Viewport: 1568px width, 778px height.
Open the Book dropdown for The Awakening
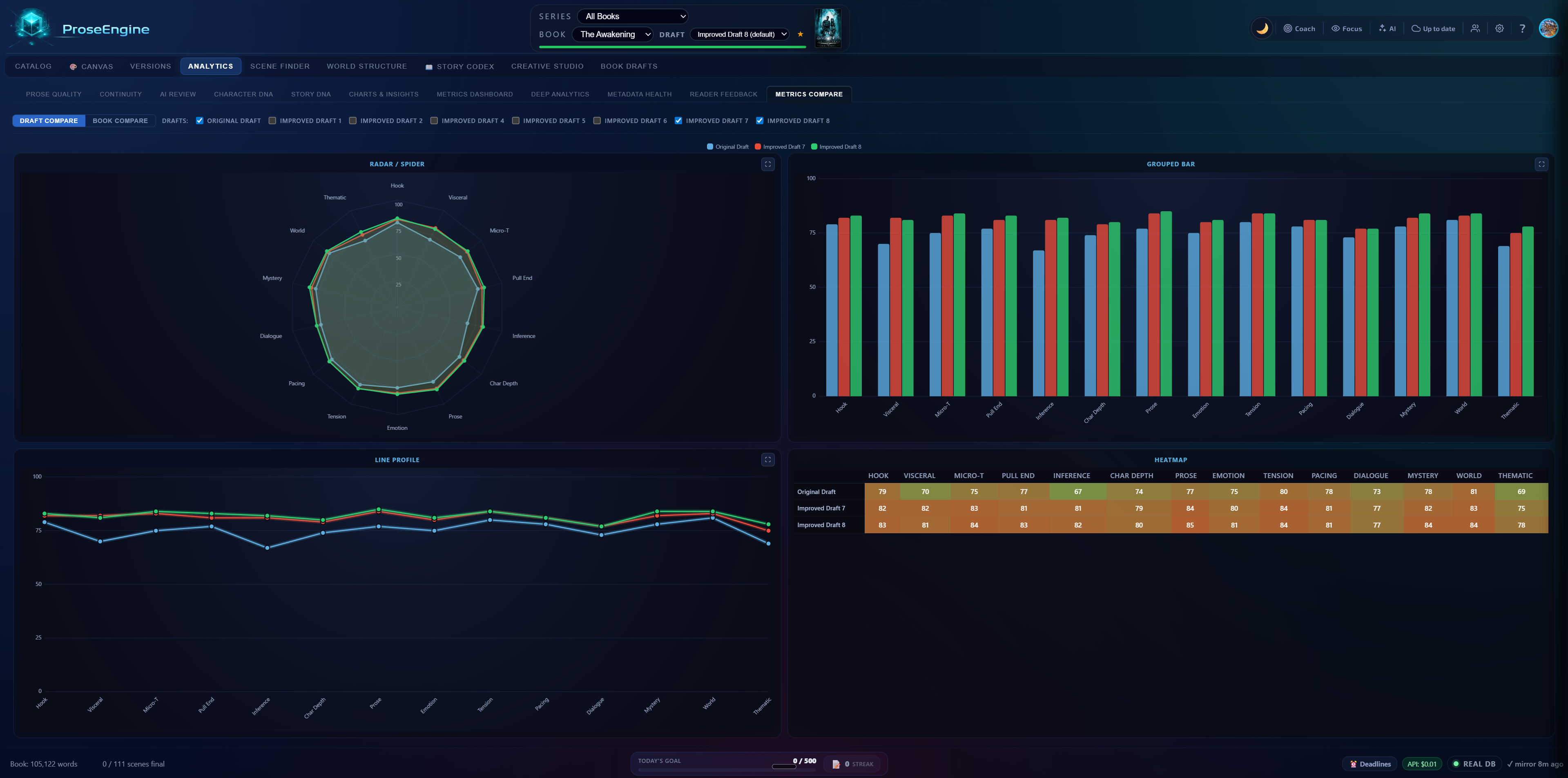click(612, 34)
